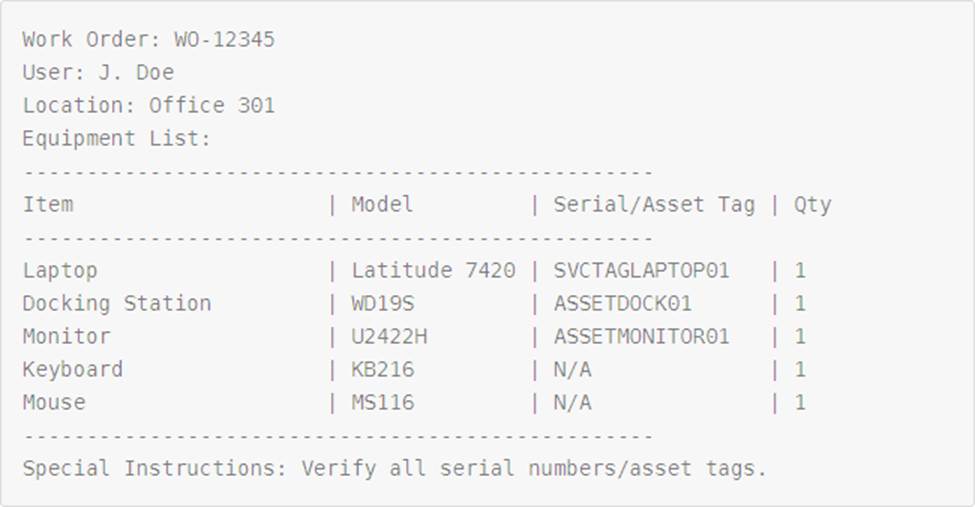Select the Laptop item name
Image resolution: width=975 pixels, height=507 pixels.
pyautogui.click(x=60, y=271)
